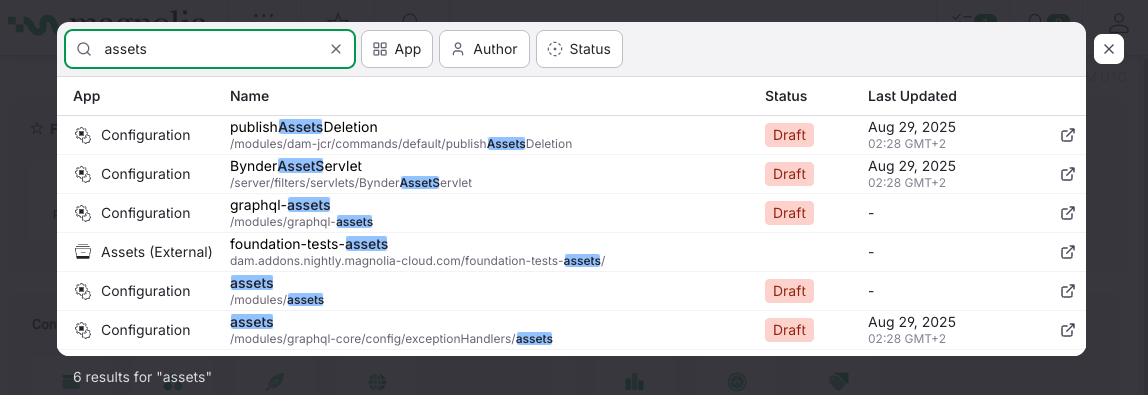Click the Last Updated column header
Viewport: 1148px width, 395px height.
[912, 96]
